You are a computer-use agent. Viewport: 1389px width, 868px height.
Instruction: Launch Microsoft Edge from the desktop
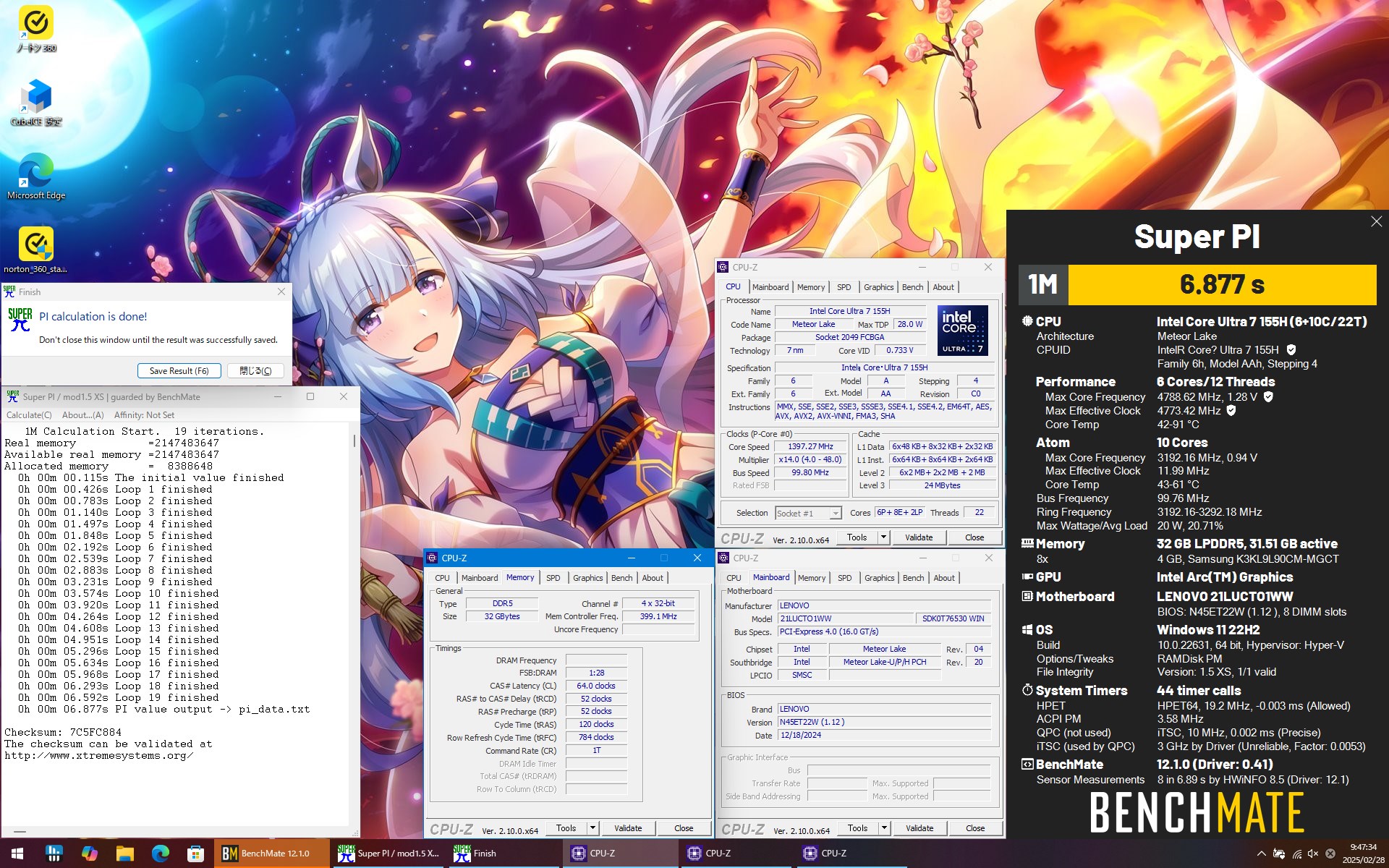tap(36, 176)
